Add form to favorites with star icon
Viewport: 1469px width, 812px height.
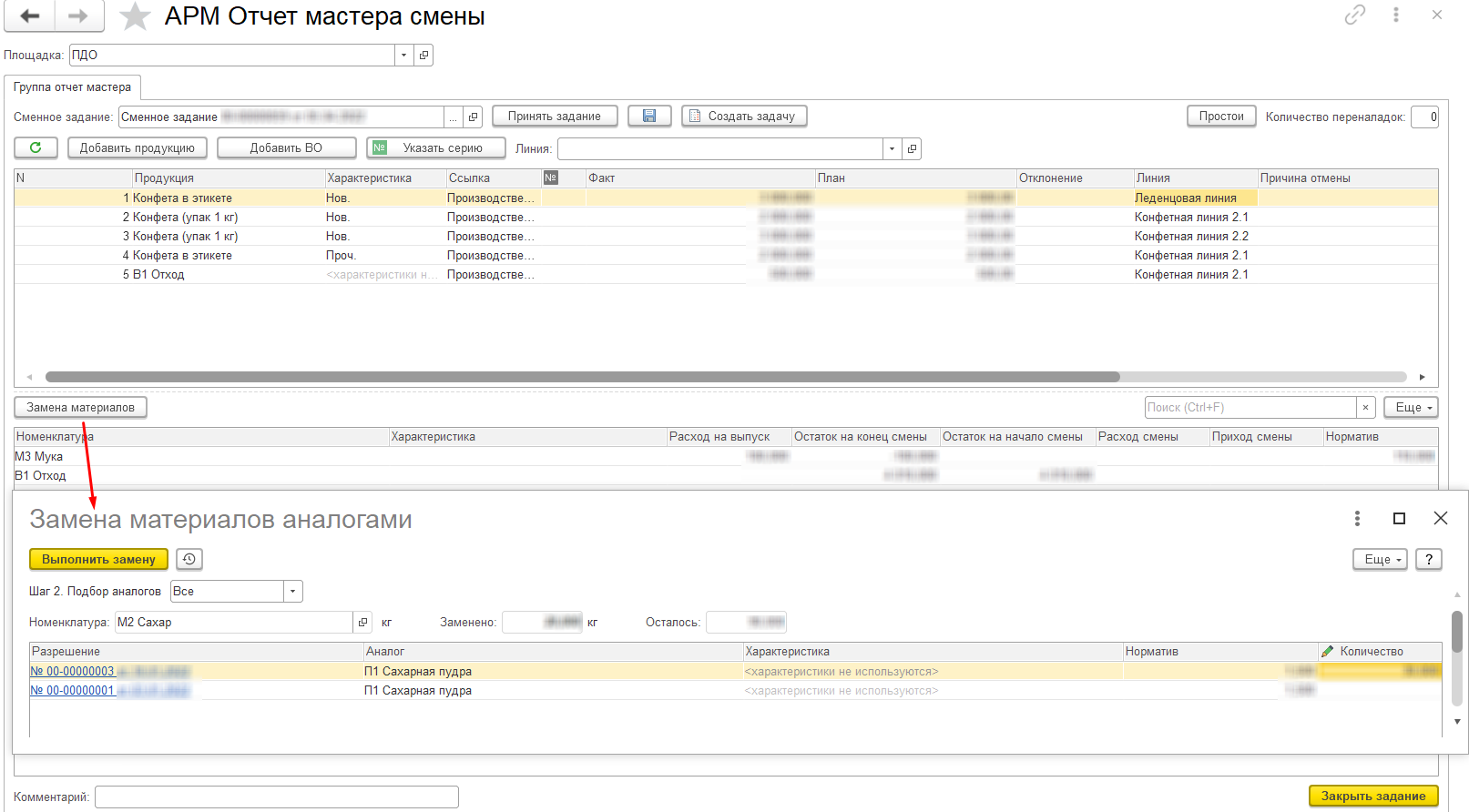[135, 16]
